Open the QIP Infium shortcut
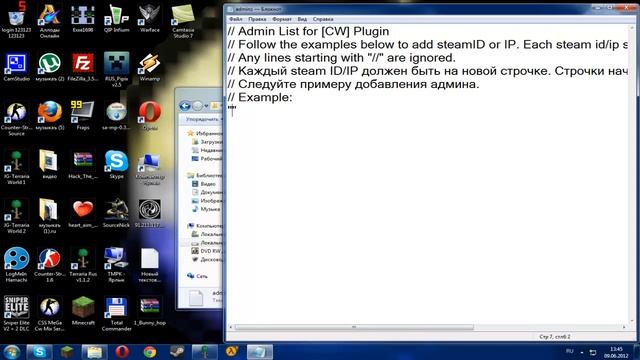This screenshot has width=640, height=360. click(116, 18)
